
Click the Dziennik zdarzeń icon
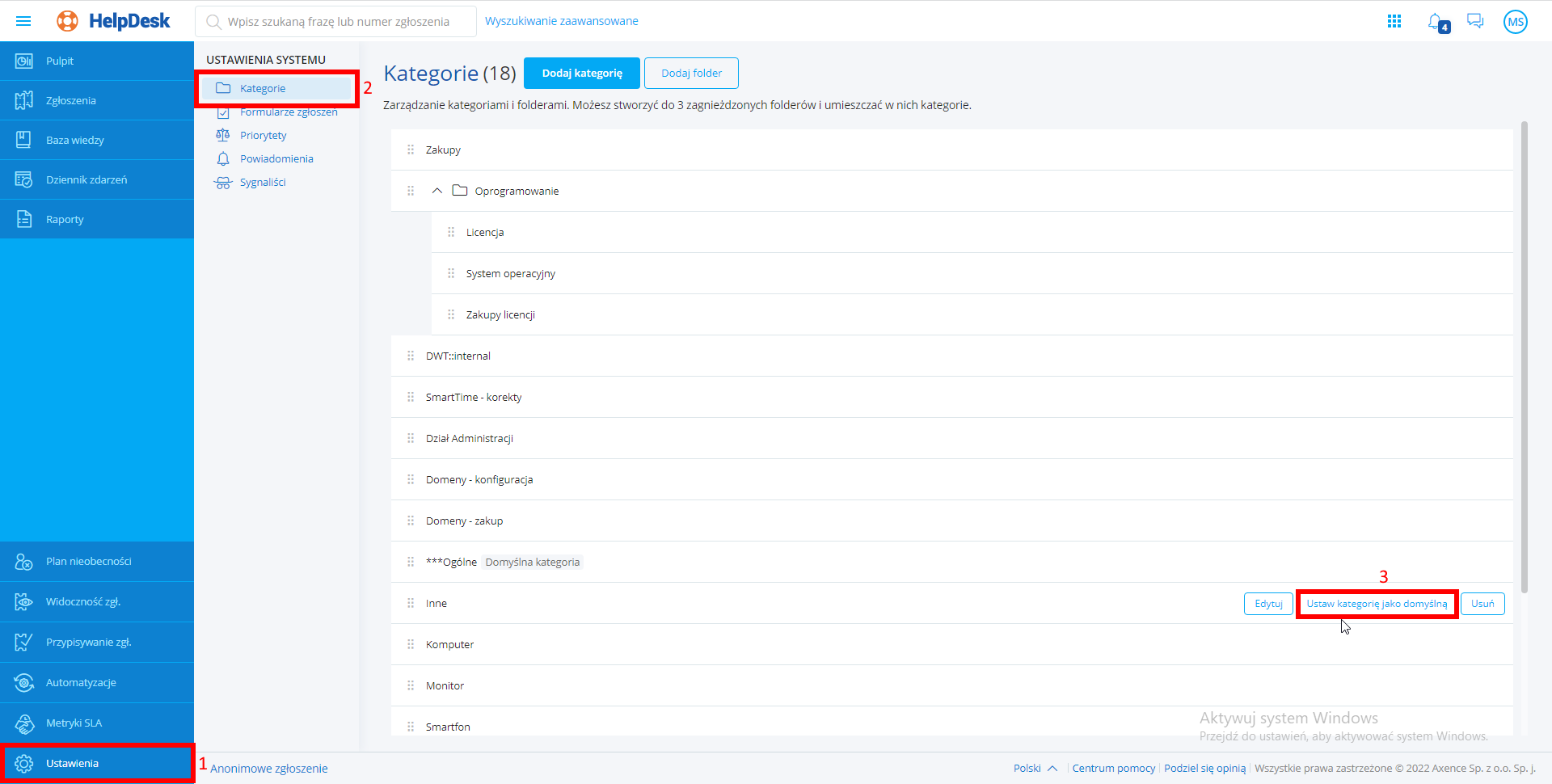(x=24, y=179)
